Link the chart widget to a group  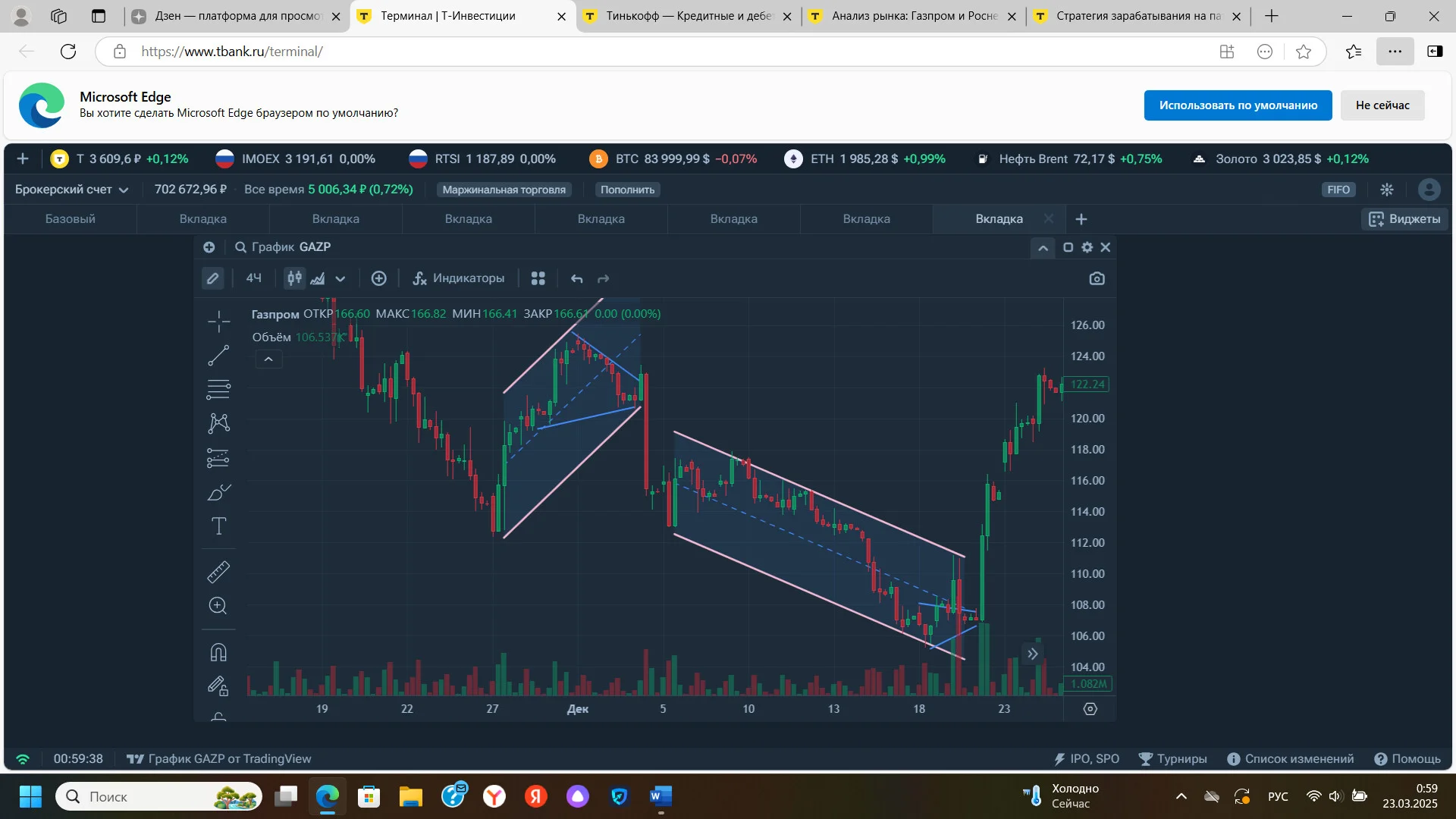pos(209,247)
